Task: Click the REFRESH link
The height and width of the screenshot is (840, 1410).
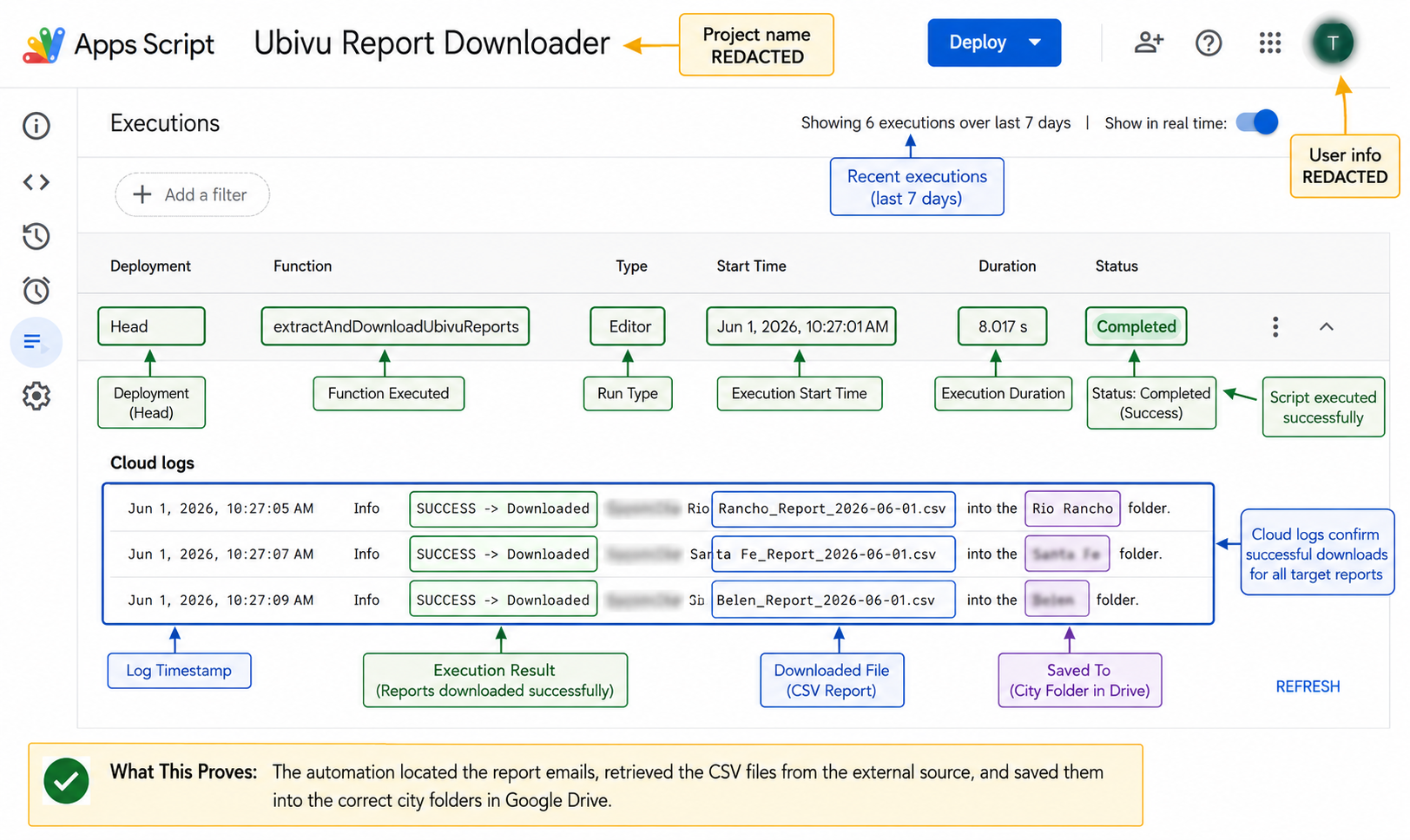Action: point(1308,687)
